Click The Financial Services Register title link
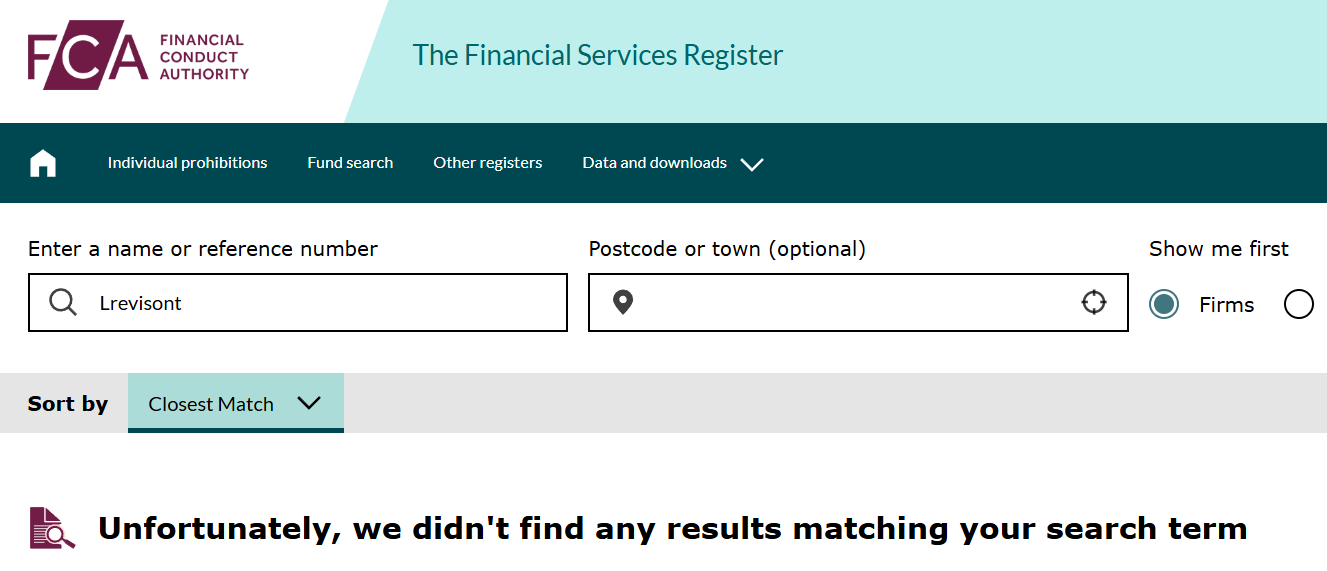Viewport: 1327px width, 571px height. [597, 55]
